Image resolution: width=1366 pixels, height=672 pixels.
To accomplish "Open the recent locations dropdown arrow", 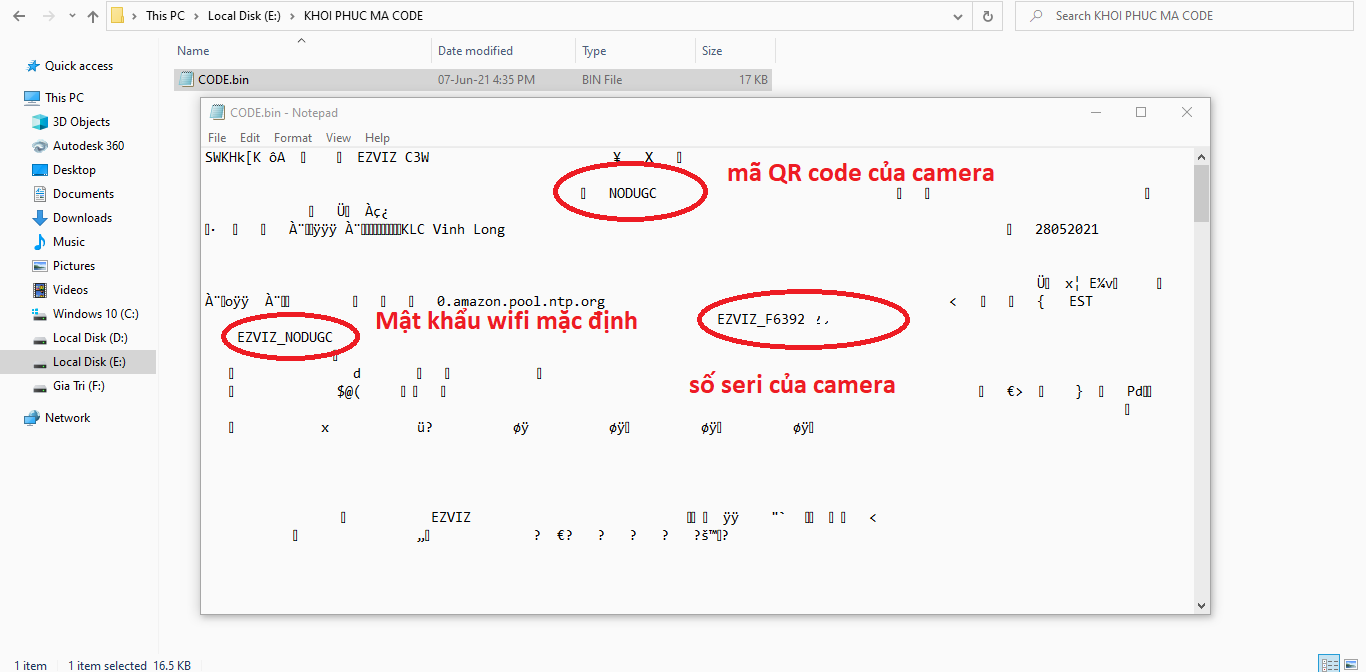I will (x=72, y=16).
